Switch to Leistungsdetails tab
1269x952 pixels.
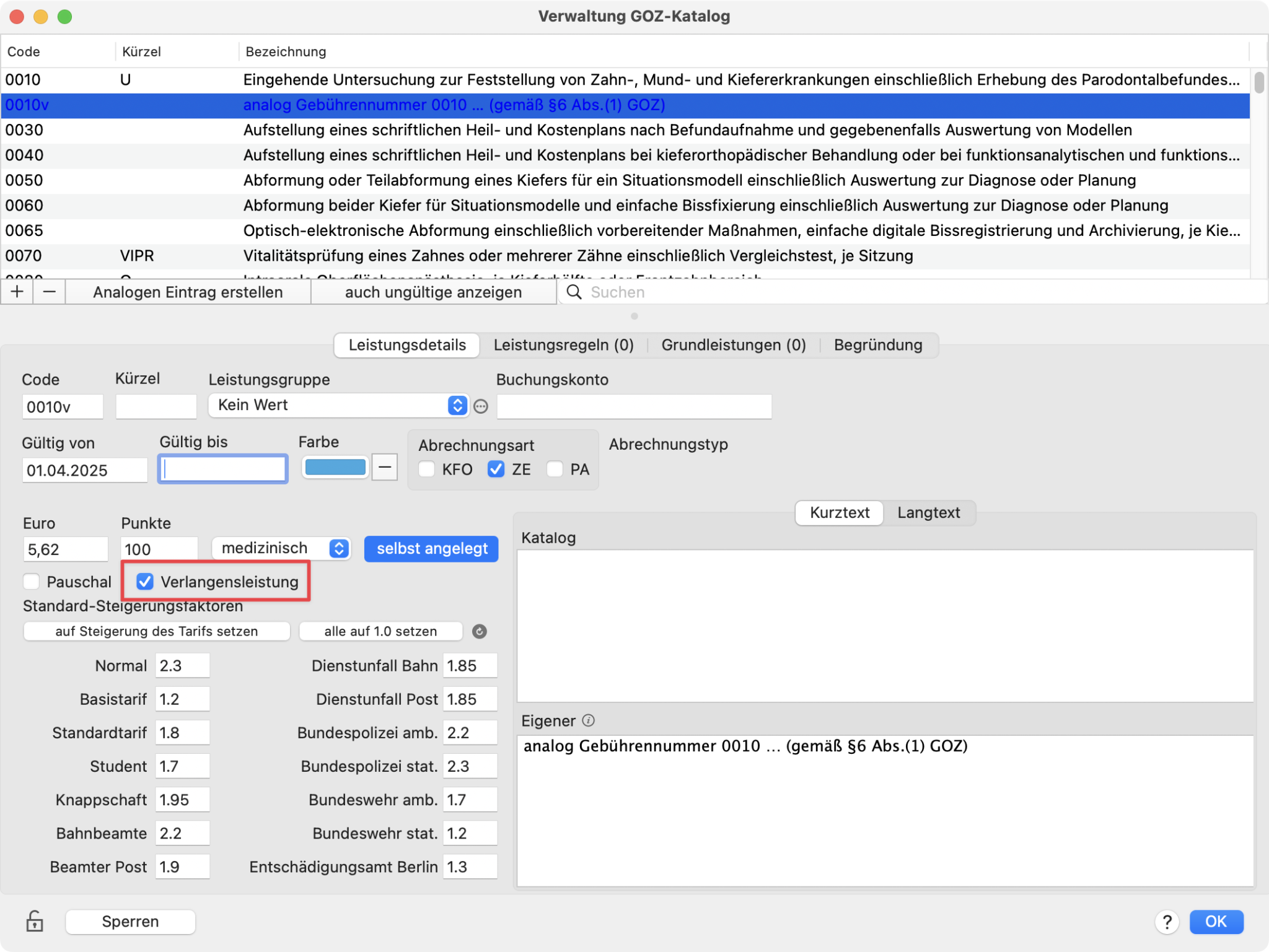[407, 345]
